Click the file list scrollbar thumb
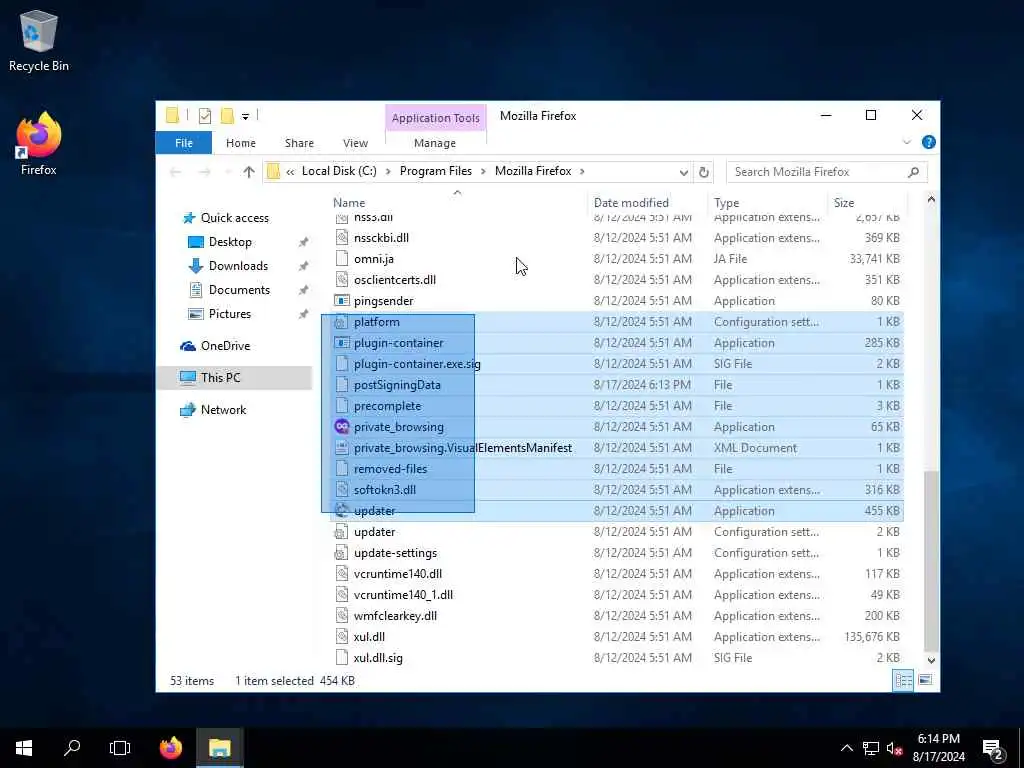Viewport: 1024px width, 768px height. click(931, 560)
